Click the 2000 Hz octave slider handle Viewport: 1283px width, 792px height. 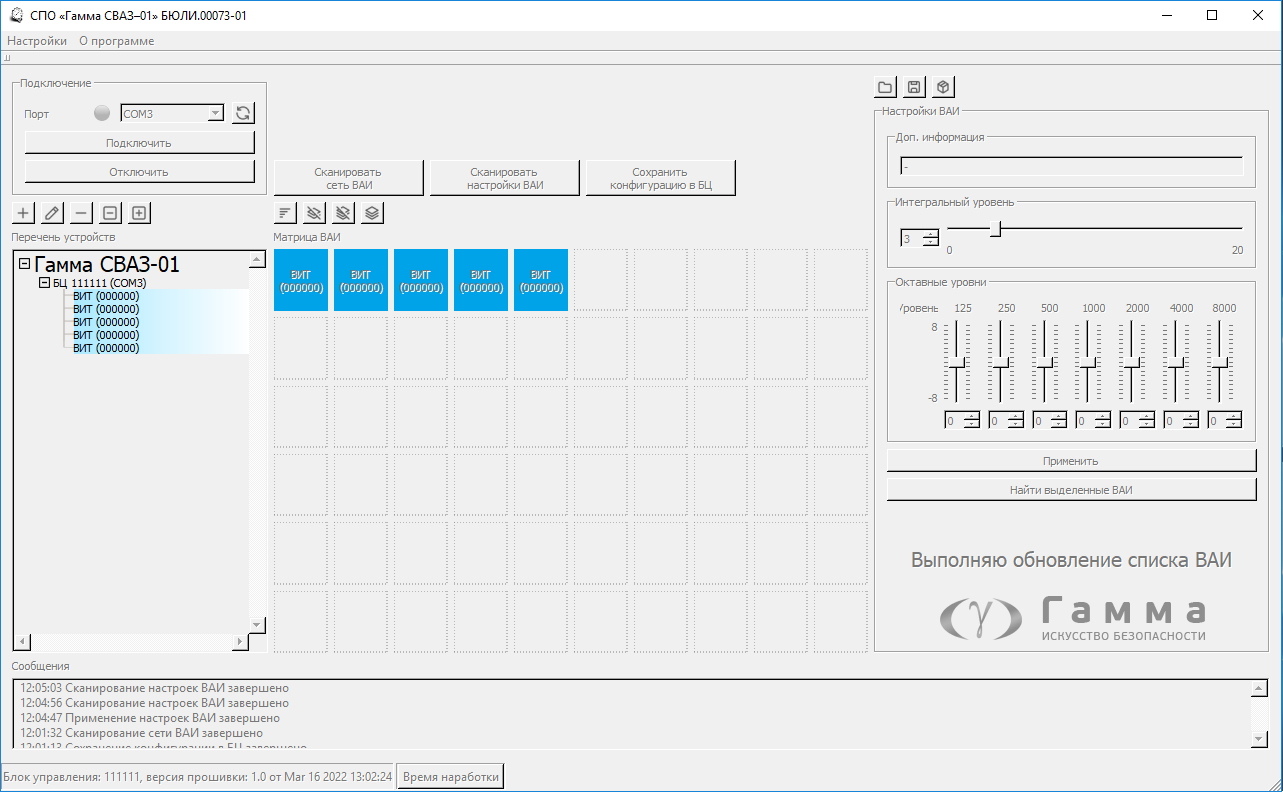[1132, 363]
